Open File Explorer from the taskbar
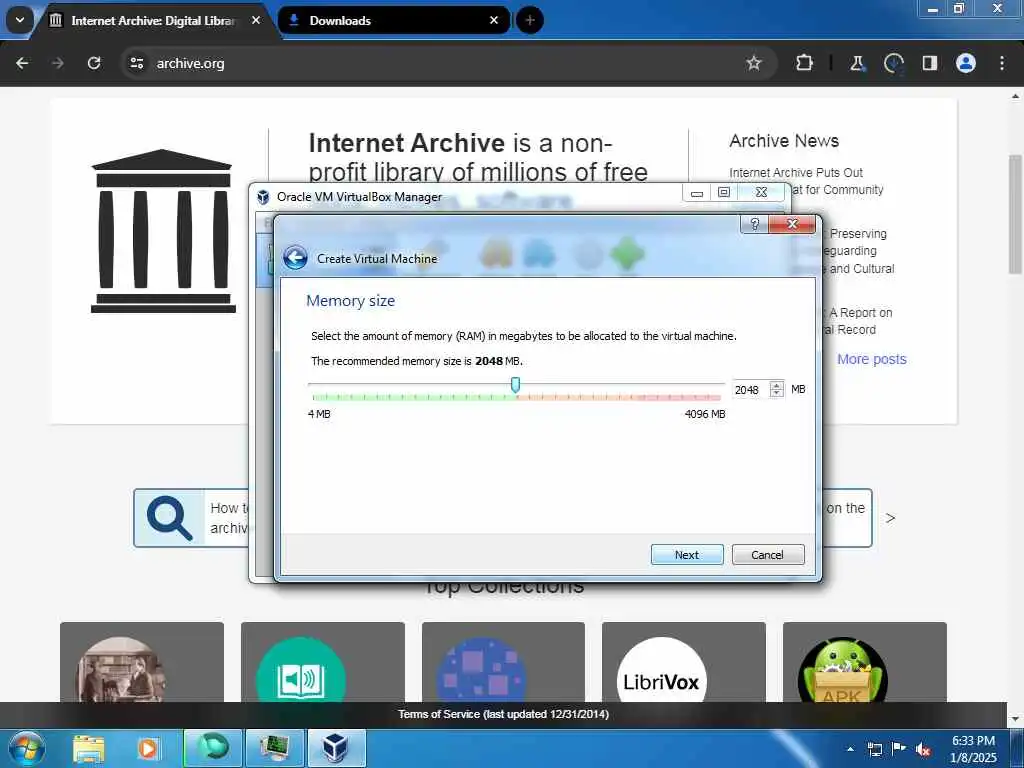Screen dimensions: 1024x768 click(x=89, y=749)
